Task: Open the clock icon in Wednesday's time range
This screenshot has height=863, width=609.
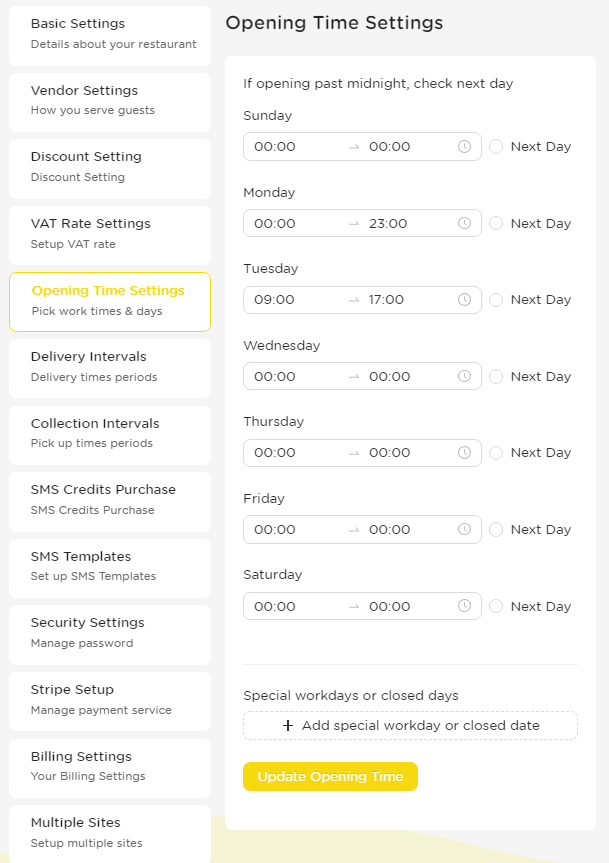Action: [464, 376]
